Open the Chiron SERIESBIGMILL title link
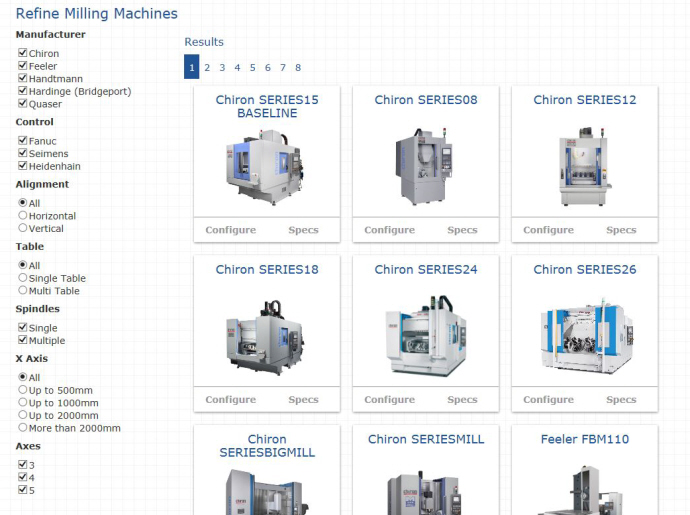The height and width of the screenshot is (515, 690). pos(267,446)
